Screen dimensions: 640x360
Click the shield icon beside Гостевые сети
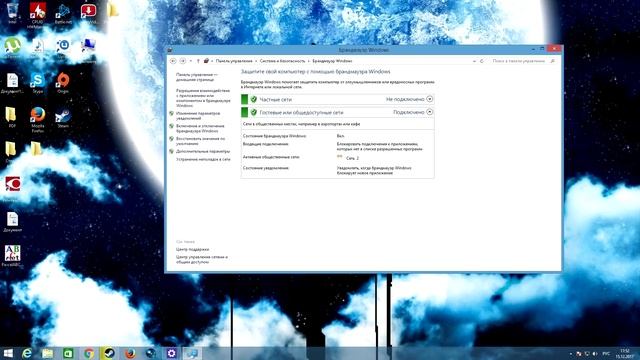(x=253, y=112)
